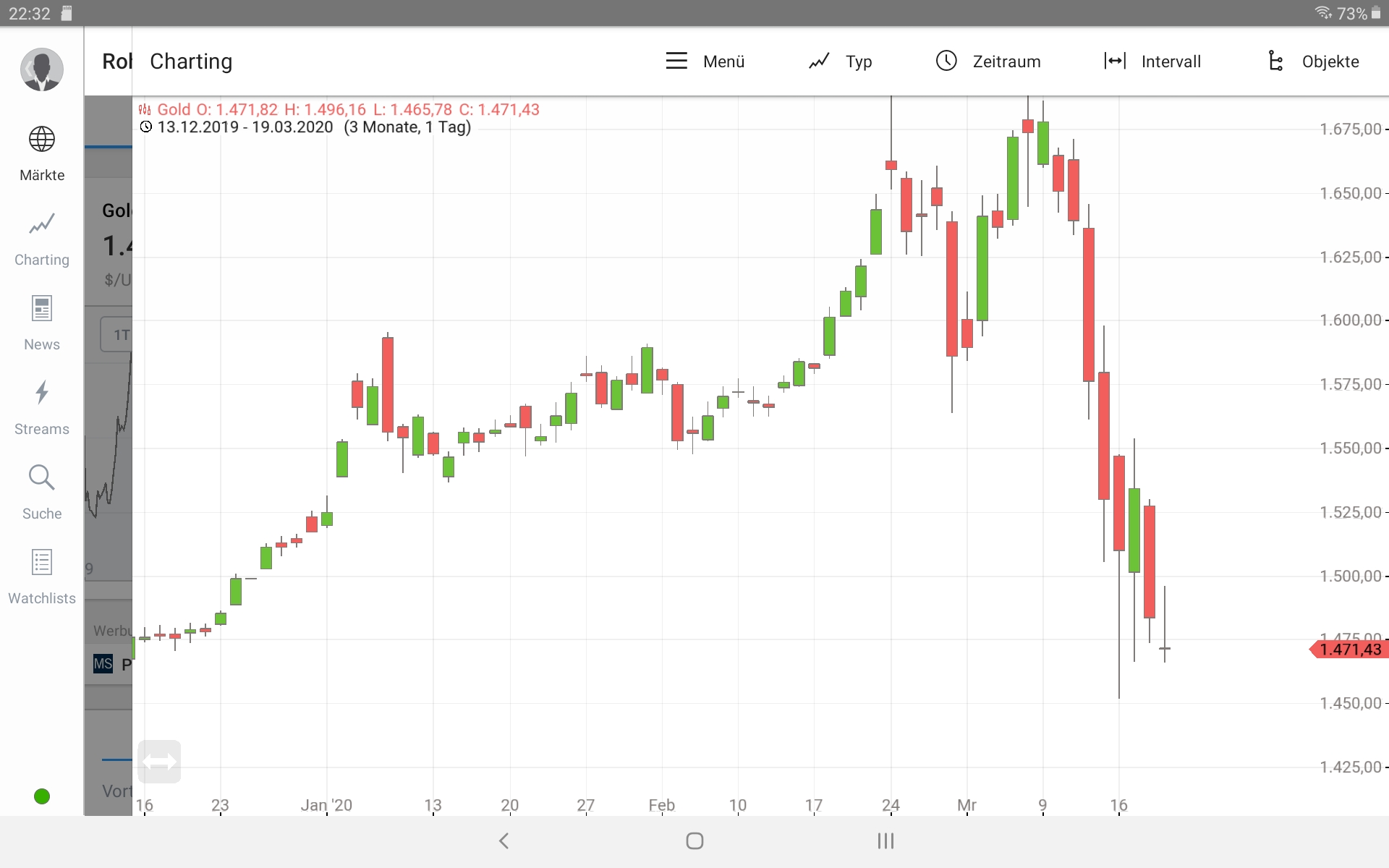Tap the user profile avatar
The image size is (1389, 868).
coord(42,69)
